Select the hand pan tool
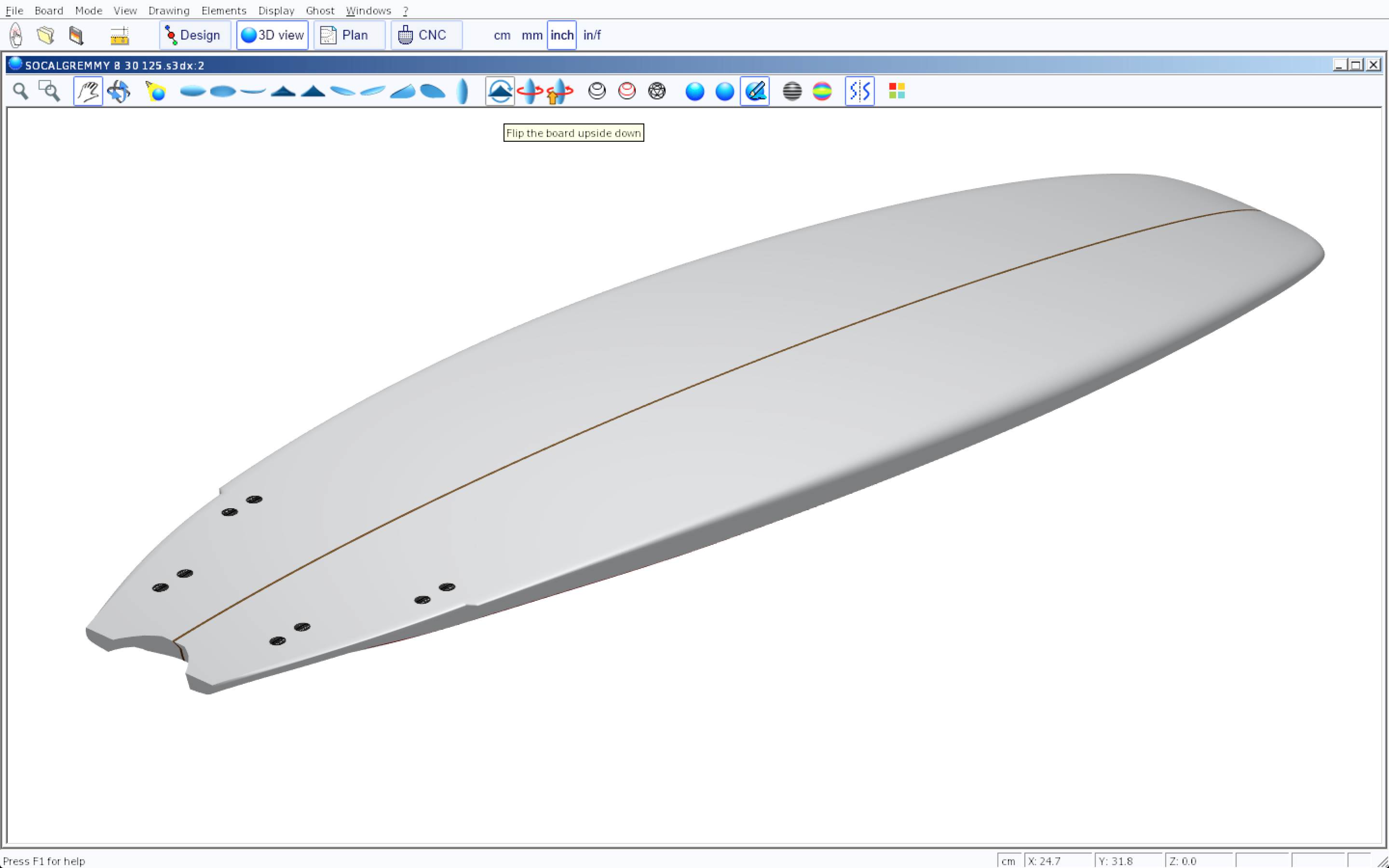This screenshot has height=868, width=1389. pos(88,91)
